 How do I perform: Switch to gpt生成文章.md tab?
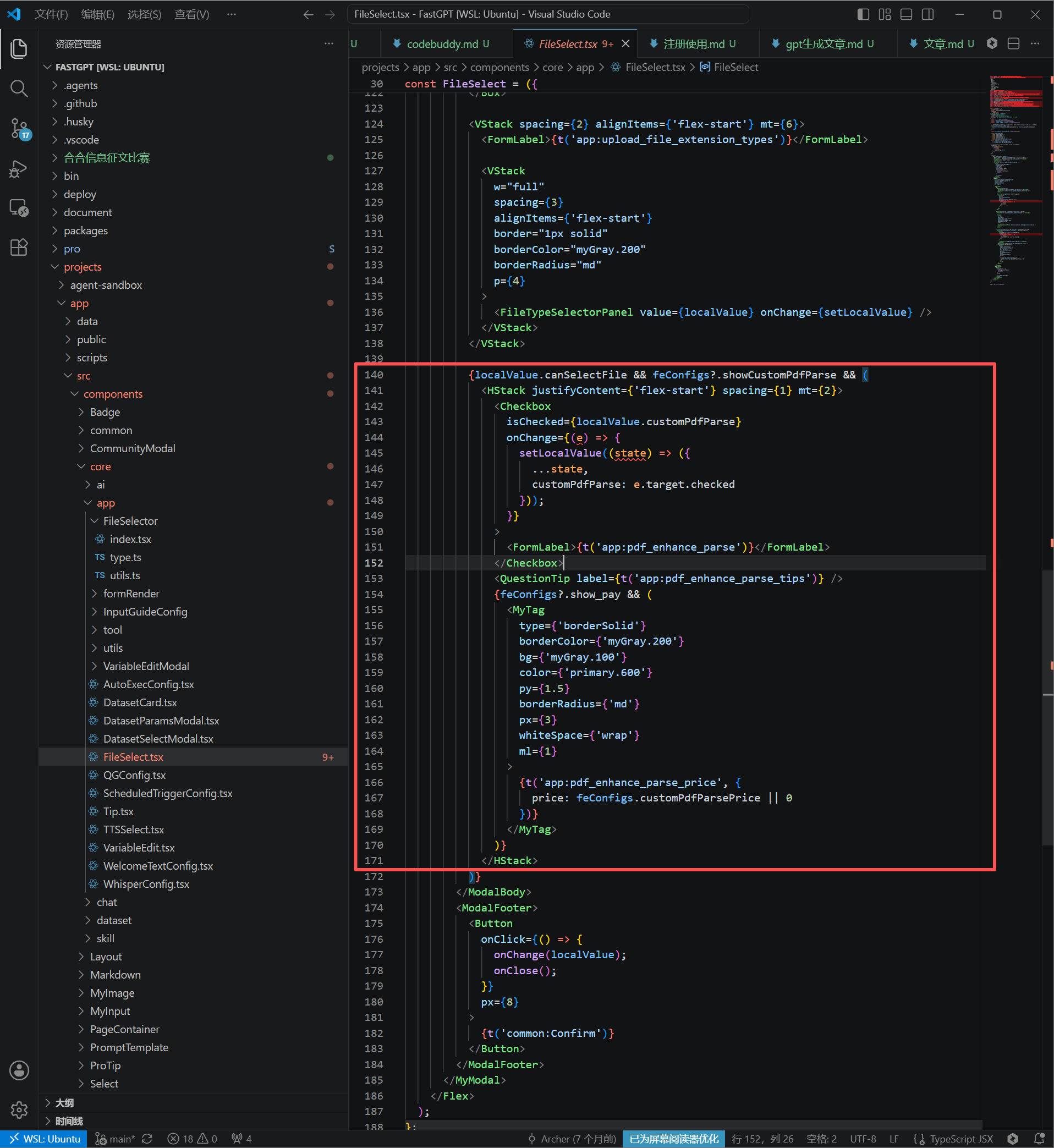[824, 44]
